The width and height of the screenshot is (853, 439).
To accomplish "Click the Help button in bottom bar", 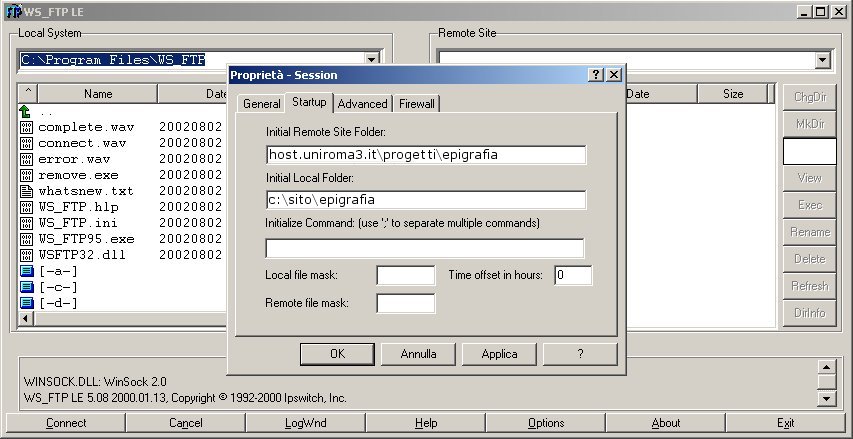I will point(426,423).
